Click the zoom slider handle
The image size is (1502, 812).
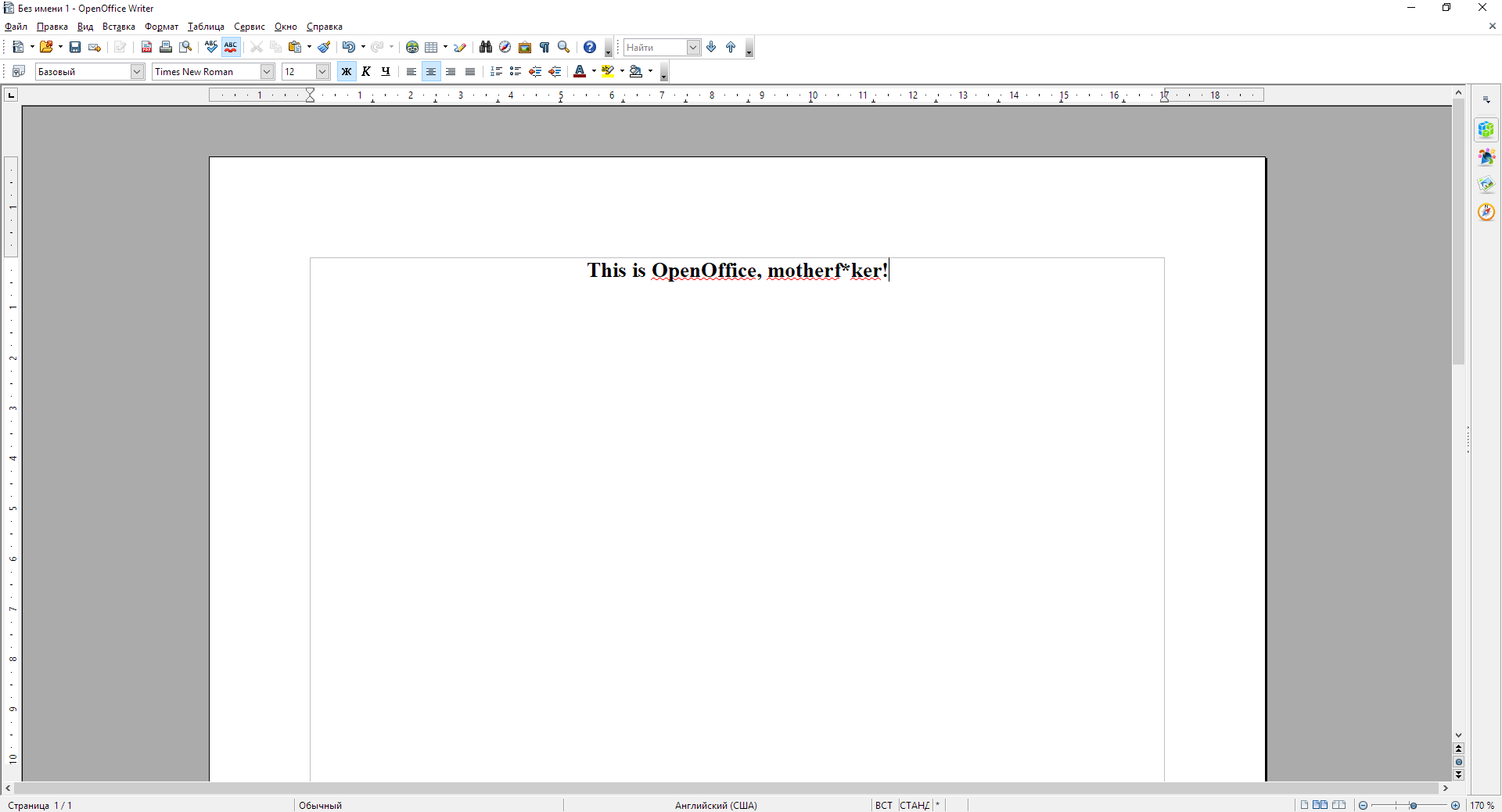[x=1413, y=805]
